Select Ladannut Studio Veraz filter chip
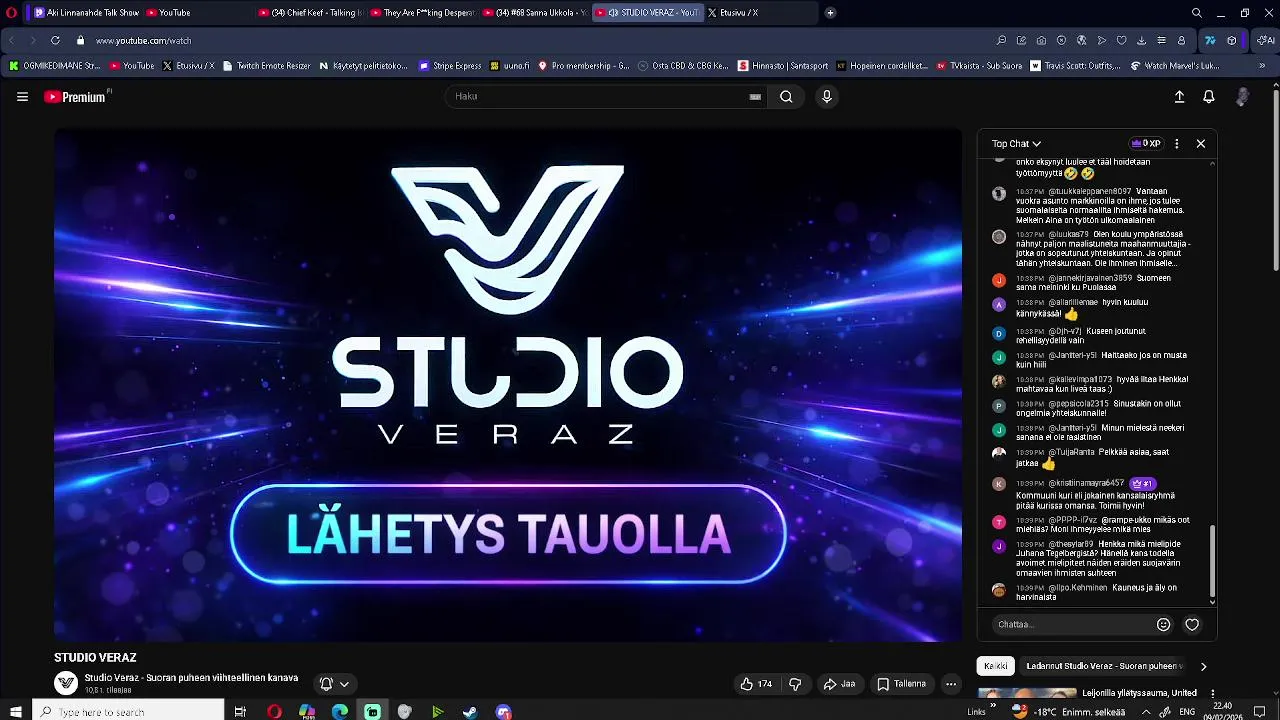Screen dimensions: 1280x720 pyautogui.click(x=1103, y=666)
